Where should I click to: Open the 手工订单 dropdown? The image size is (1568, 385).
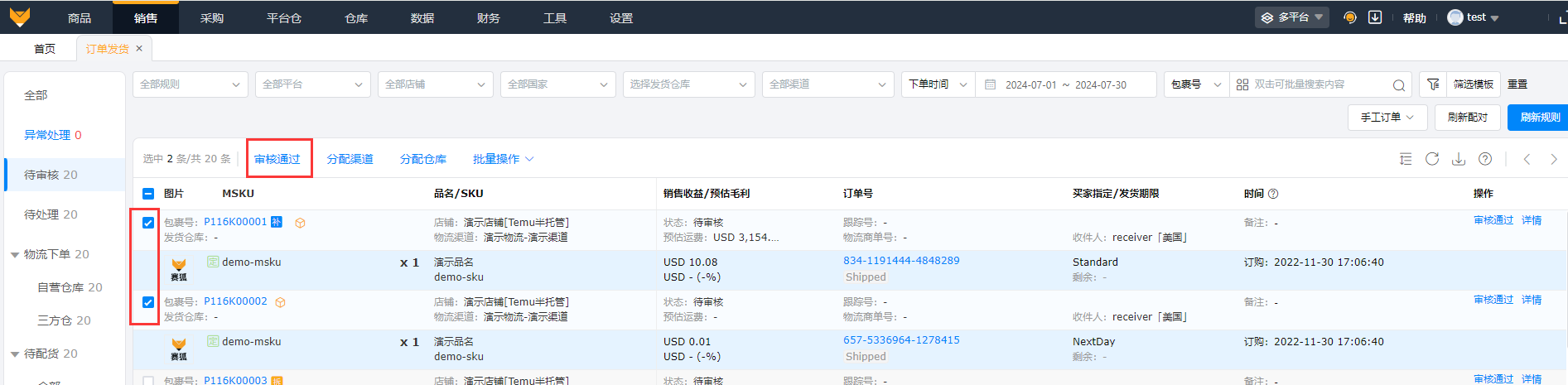point(1387,118)
